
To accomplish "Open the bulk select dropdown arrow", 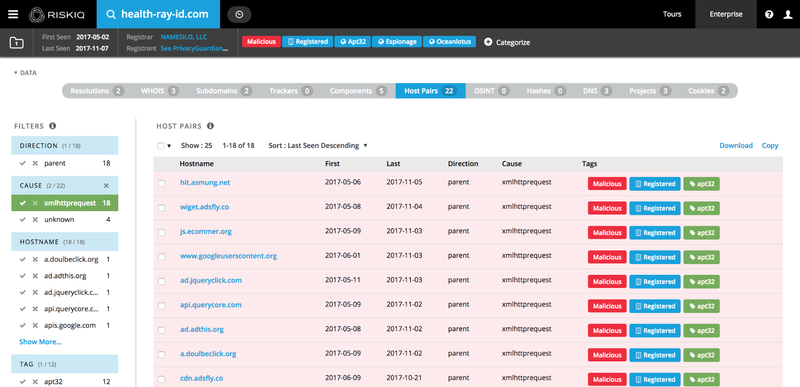I will tap(169, 146).
